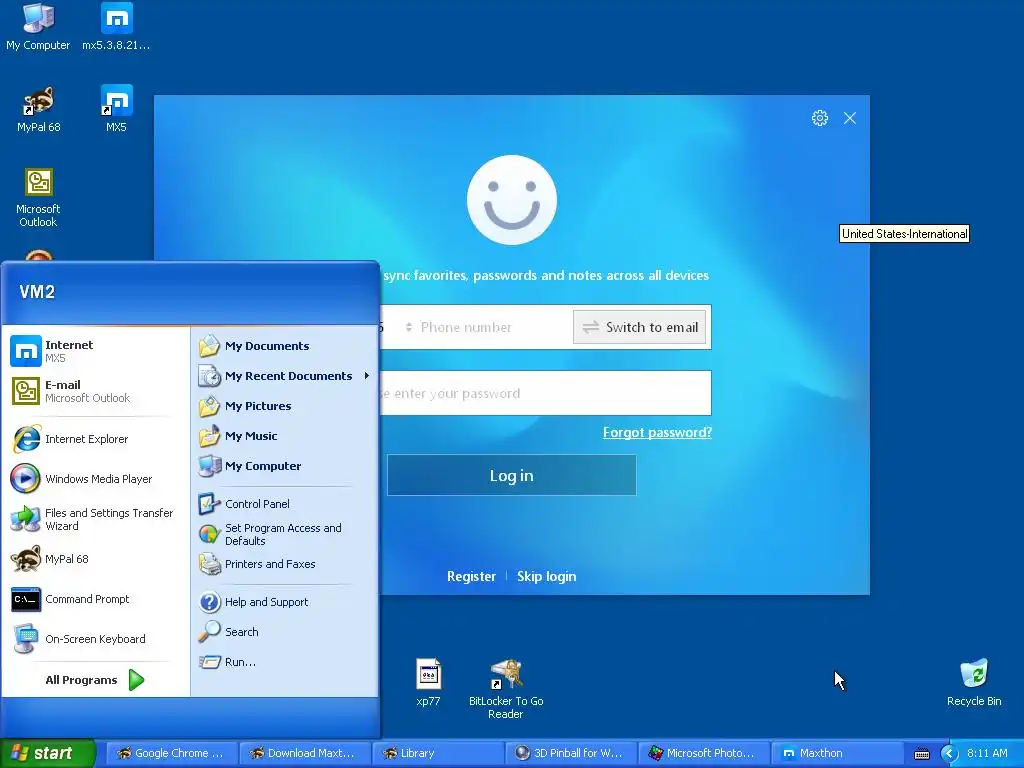
Task: Expand My Recent Documents submenu
Action: tap(283, 376)
